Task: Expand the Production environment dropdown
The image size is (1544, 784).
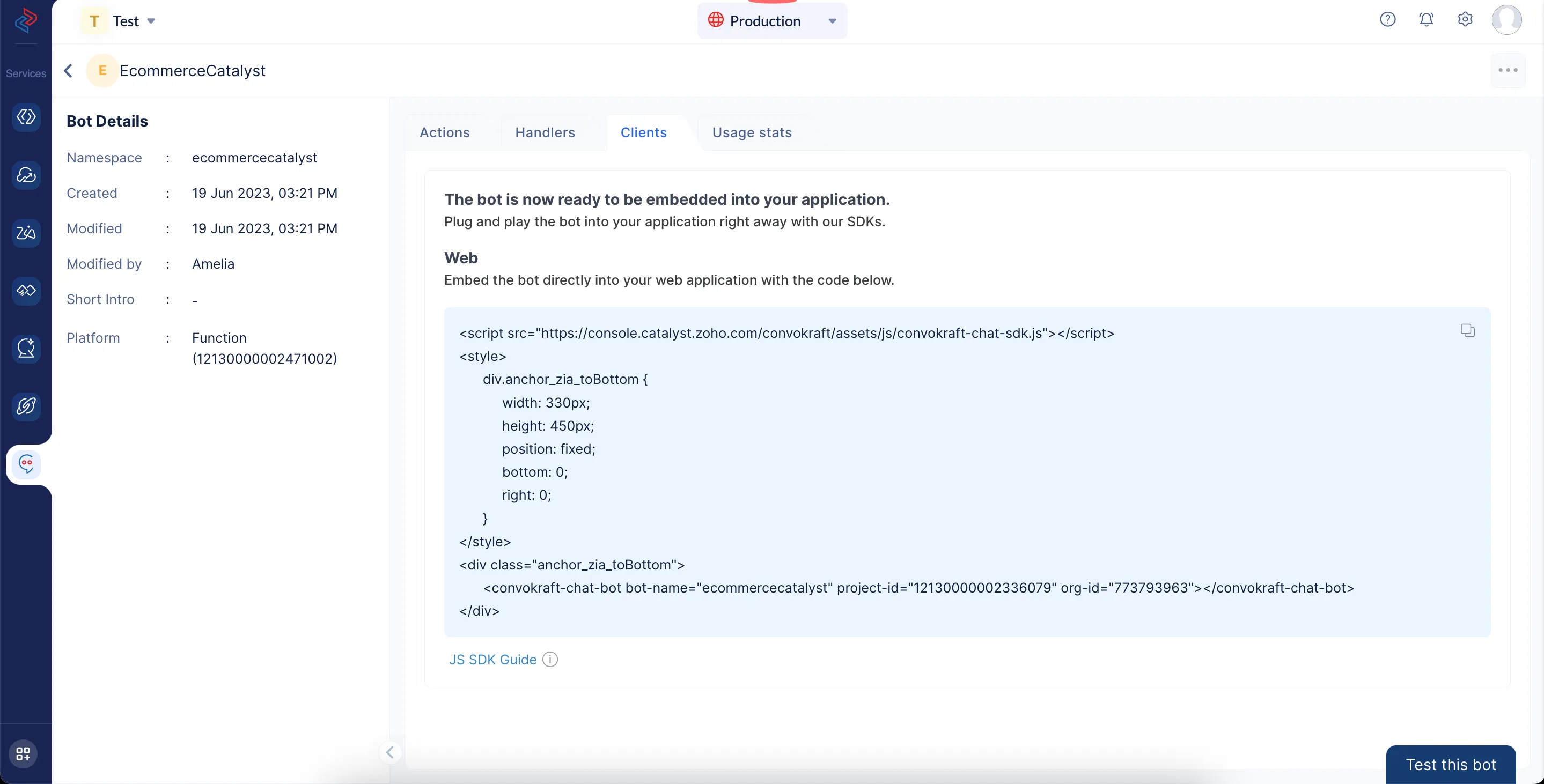Action: pos(772,21)
